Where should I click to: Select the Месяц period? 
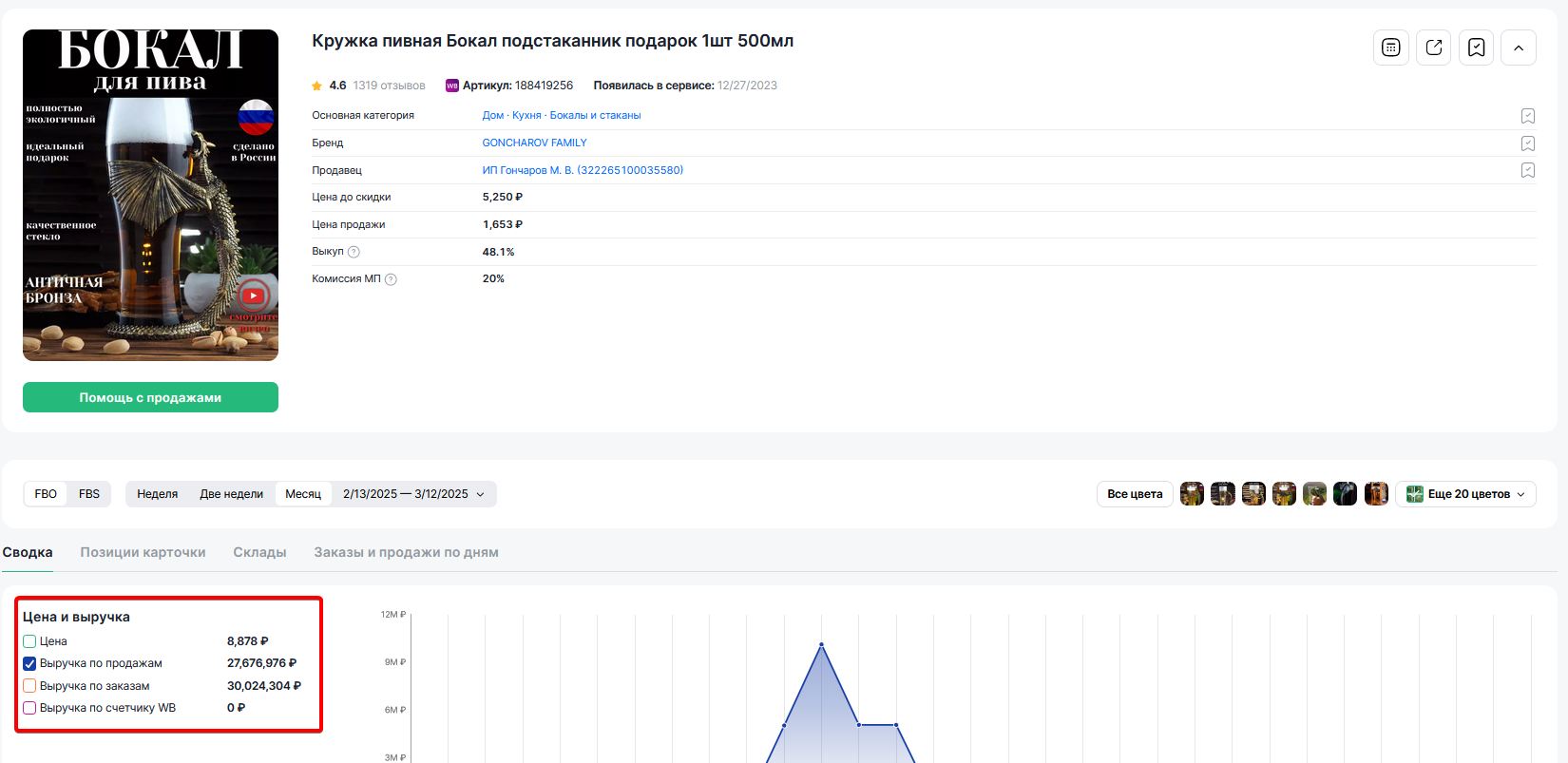point(303,494)
